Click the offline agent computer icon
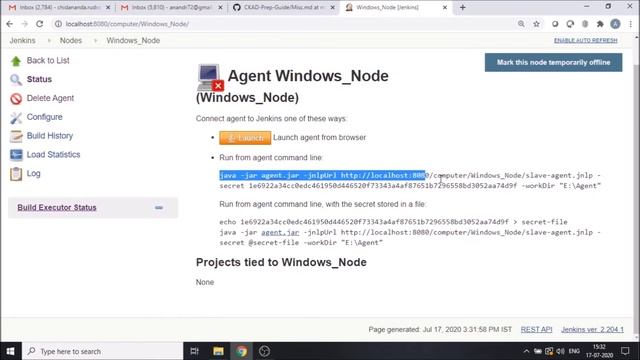This screenshot has height=360, width=640. tap(210, 77)
